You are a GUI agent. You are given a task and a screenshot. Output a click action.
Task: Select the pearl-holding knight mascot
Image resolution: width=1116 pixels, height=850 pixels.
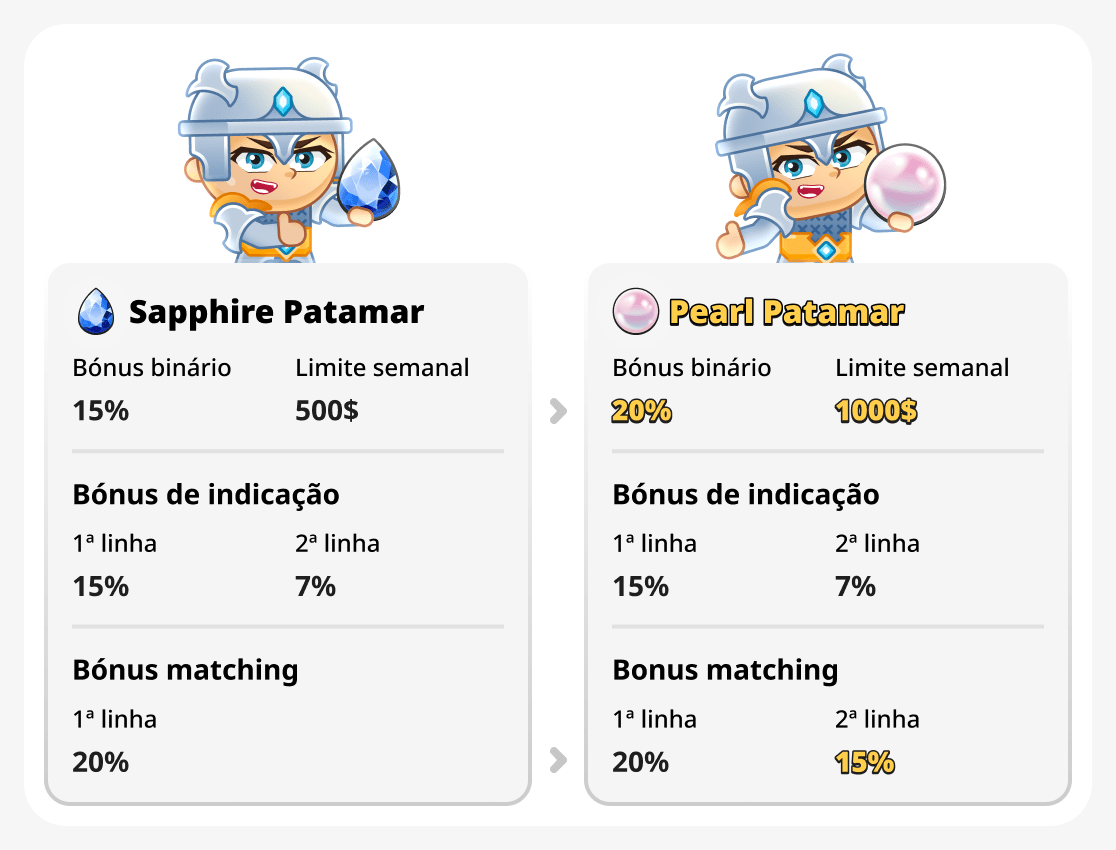[820, 160]
